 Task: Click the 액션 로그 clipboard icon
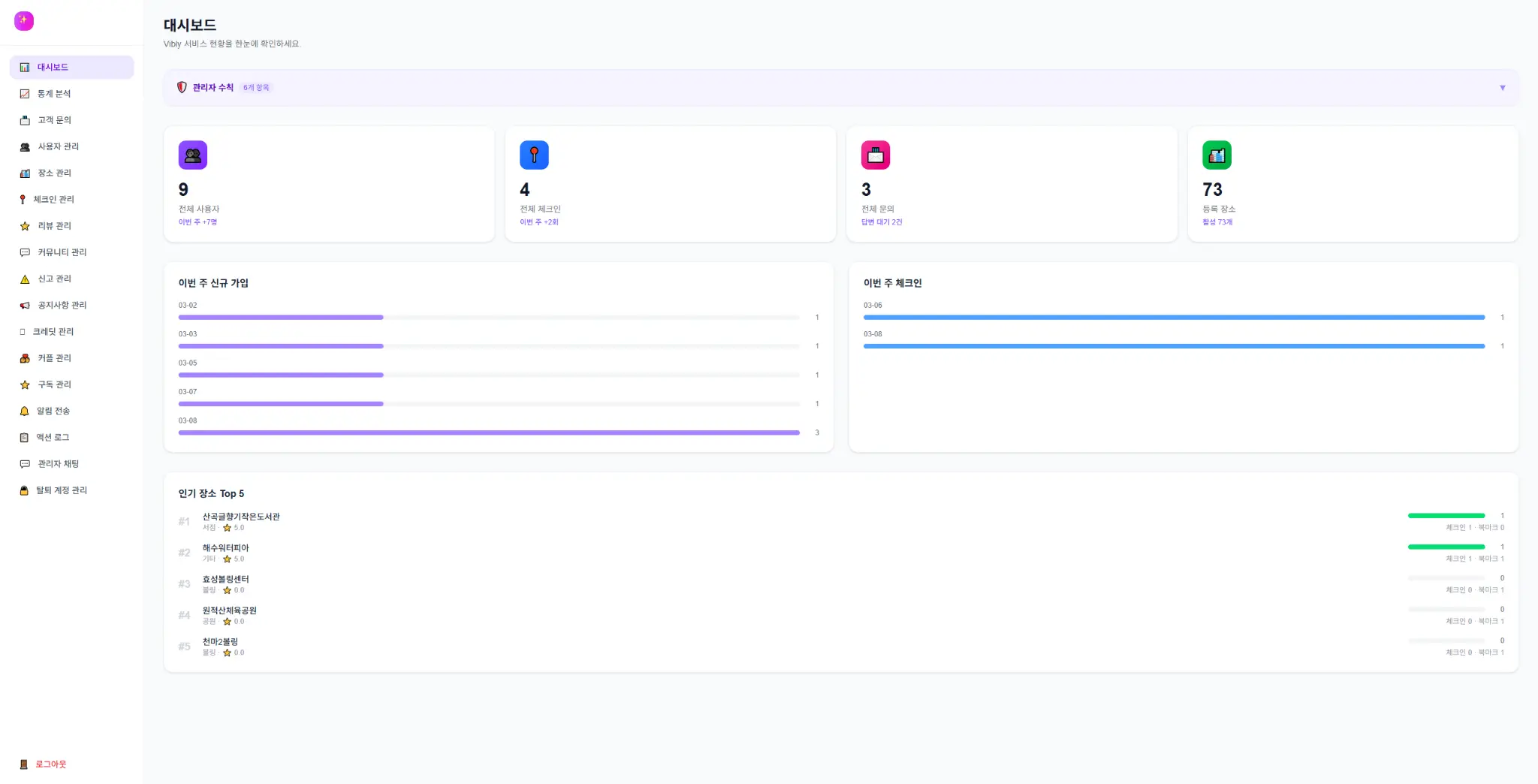point(24,437)
